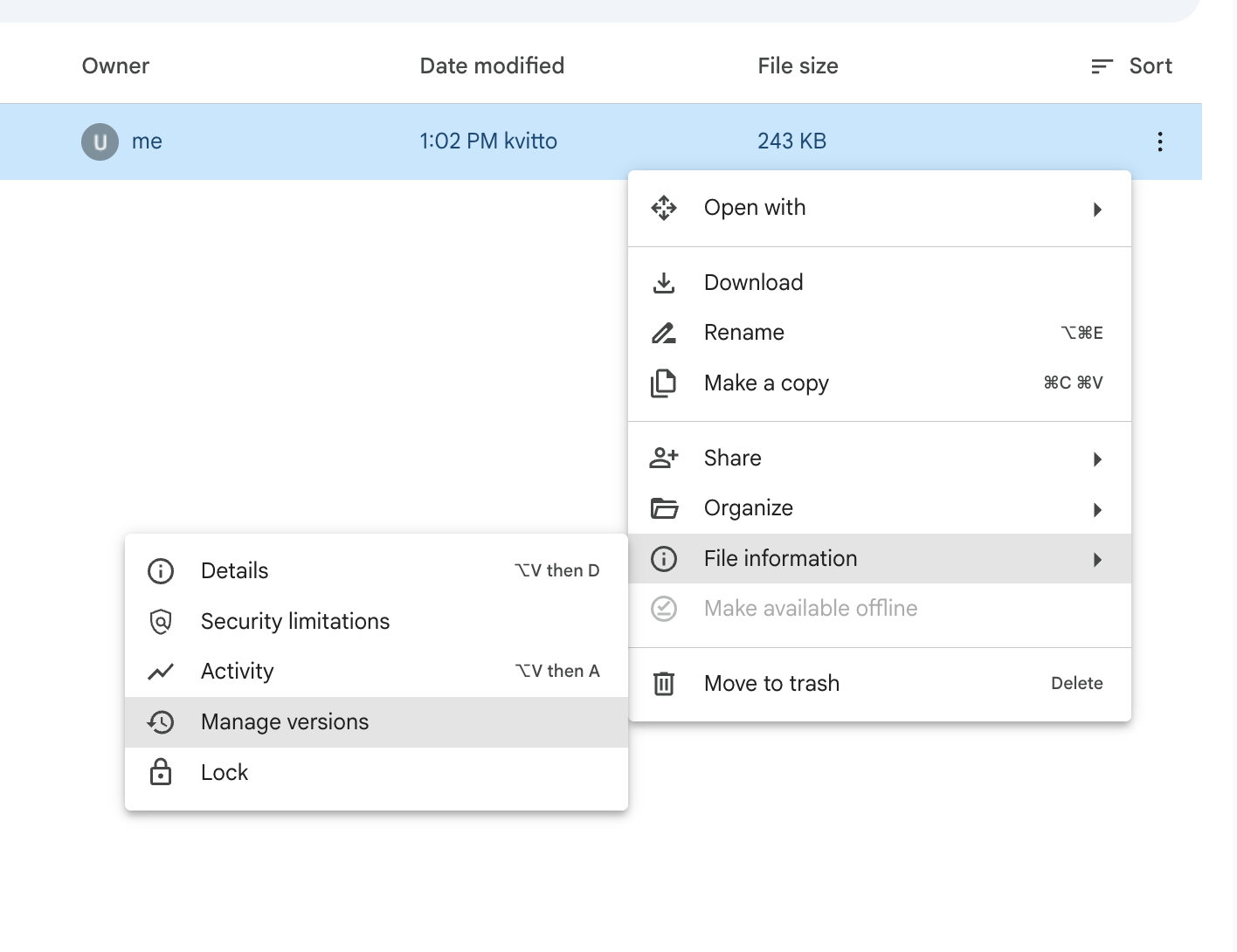Click the Move to trash bin icon

coord(664,684)
